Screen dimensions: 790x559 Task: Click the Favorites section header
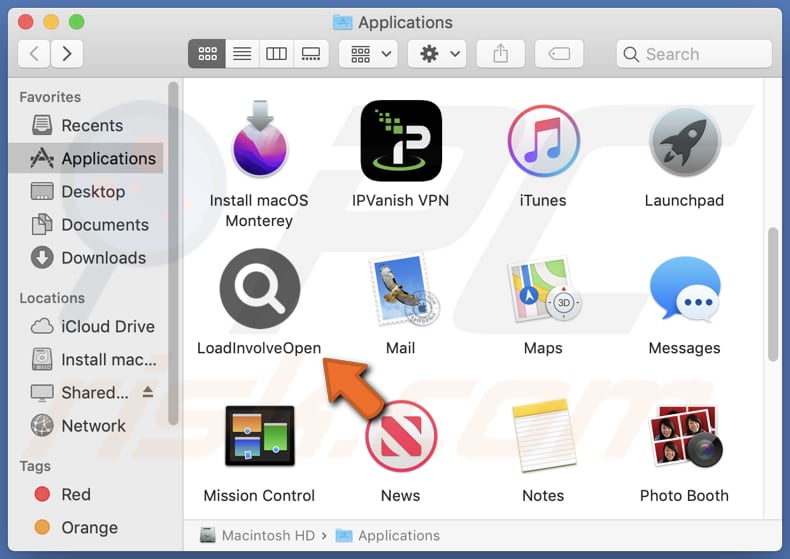[x=50, y=97]
